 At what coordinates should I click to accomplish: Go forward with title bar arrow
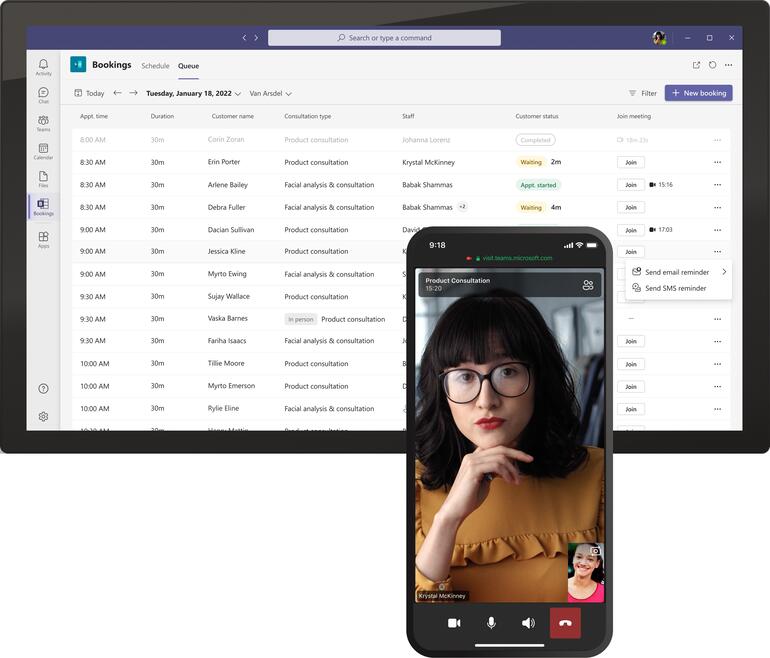pos(256,37)
